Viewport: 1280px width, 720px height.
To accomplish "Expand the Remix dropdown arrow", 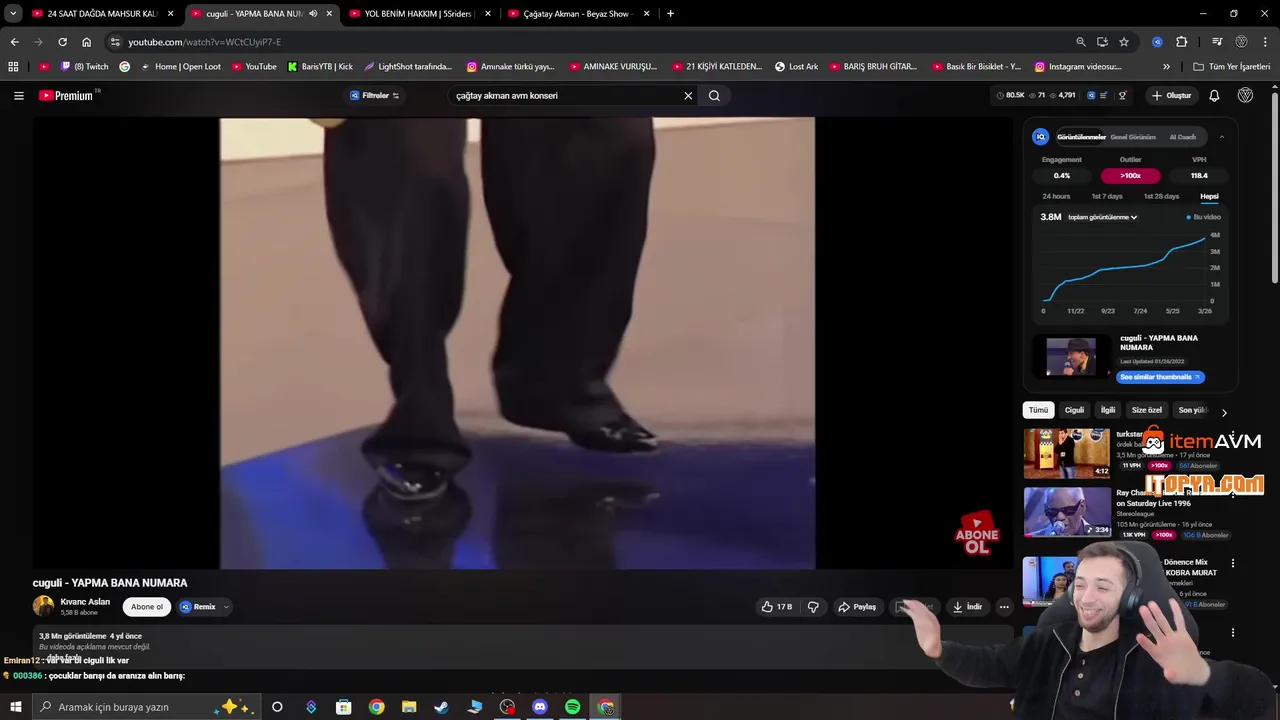I will click(x=226, y=607).
